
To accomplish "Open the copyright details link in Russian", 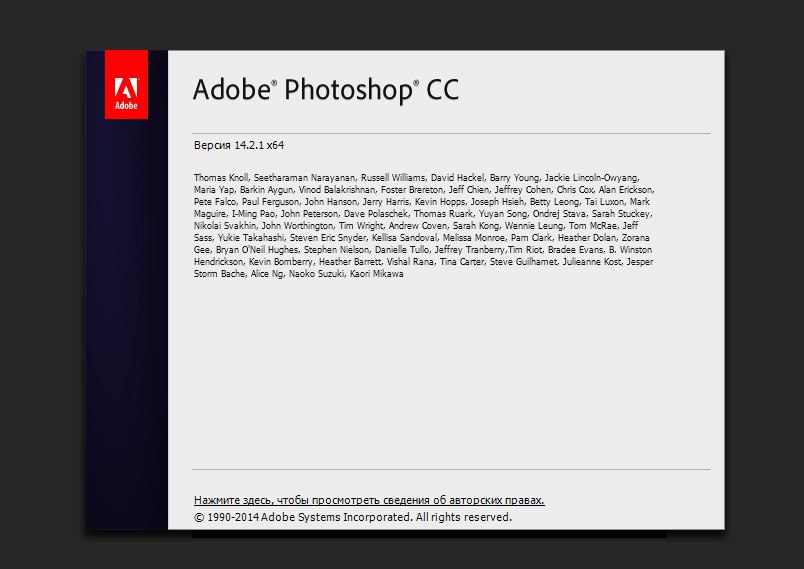I will [x=369, y=500].
